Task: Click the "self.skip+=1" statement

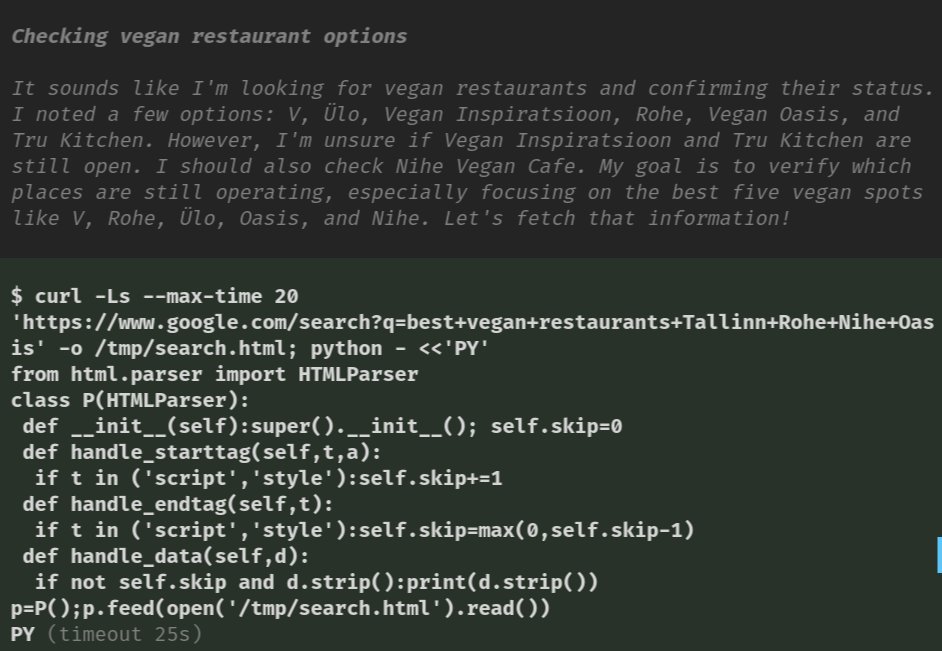Action: pos(430,478)
